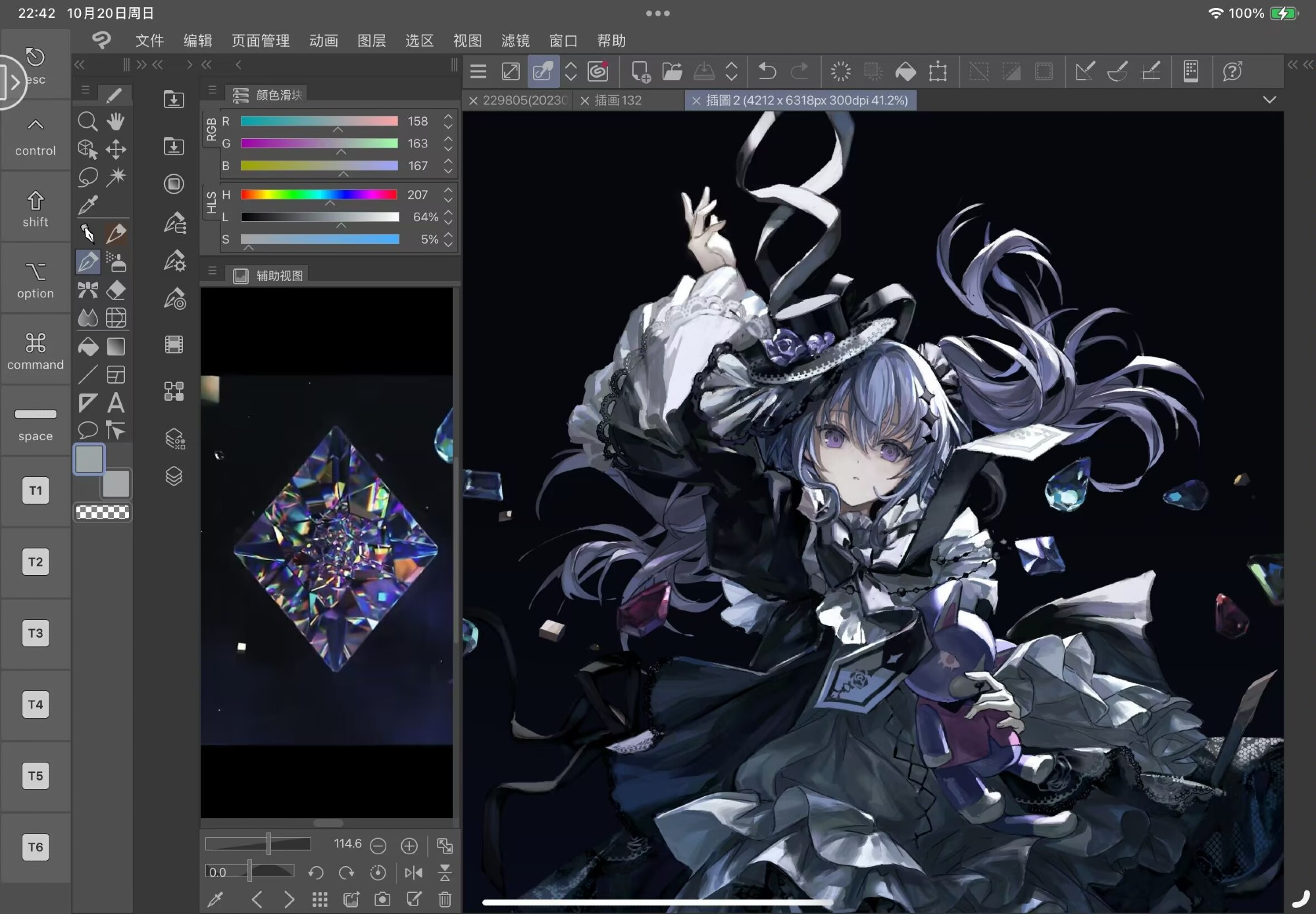Click the Redo arrow in command bar
Image resolution: width=1316 pixels, height=914 pixels.
click(x=799, y=71)
